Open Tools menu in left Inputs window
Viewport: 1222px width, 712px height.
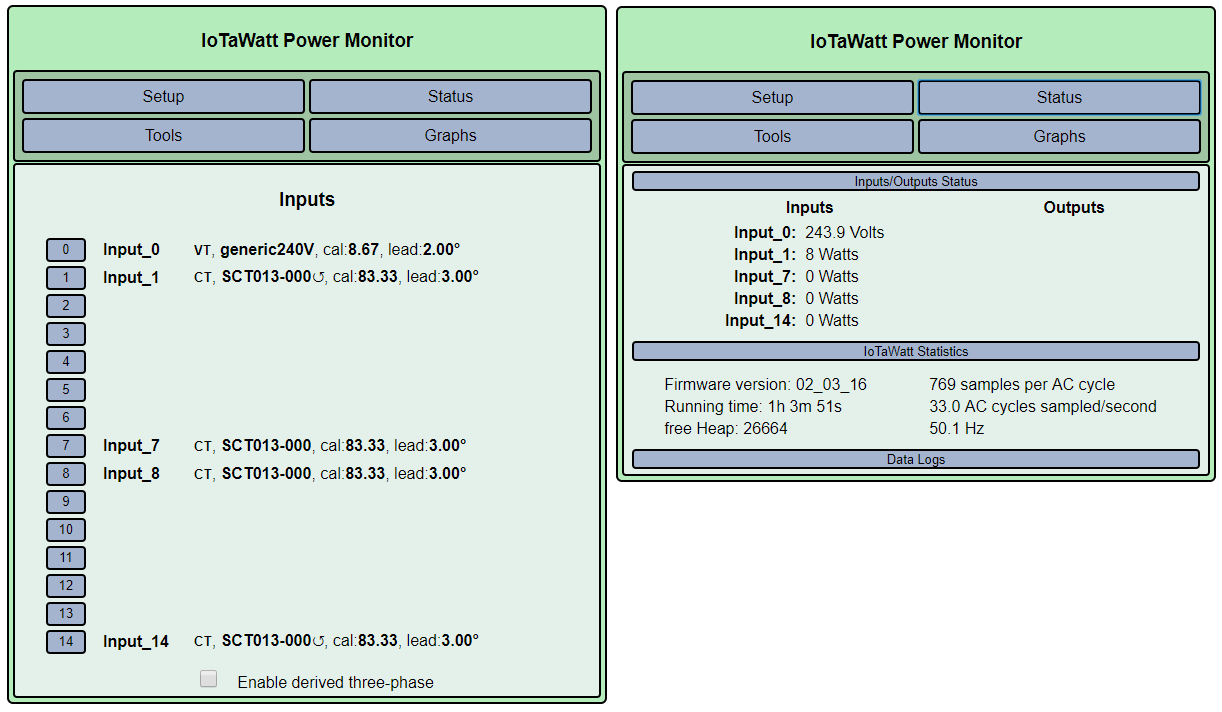click(163, 135)
